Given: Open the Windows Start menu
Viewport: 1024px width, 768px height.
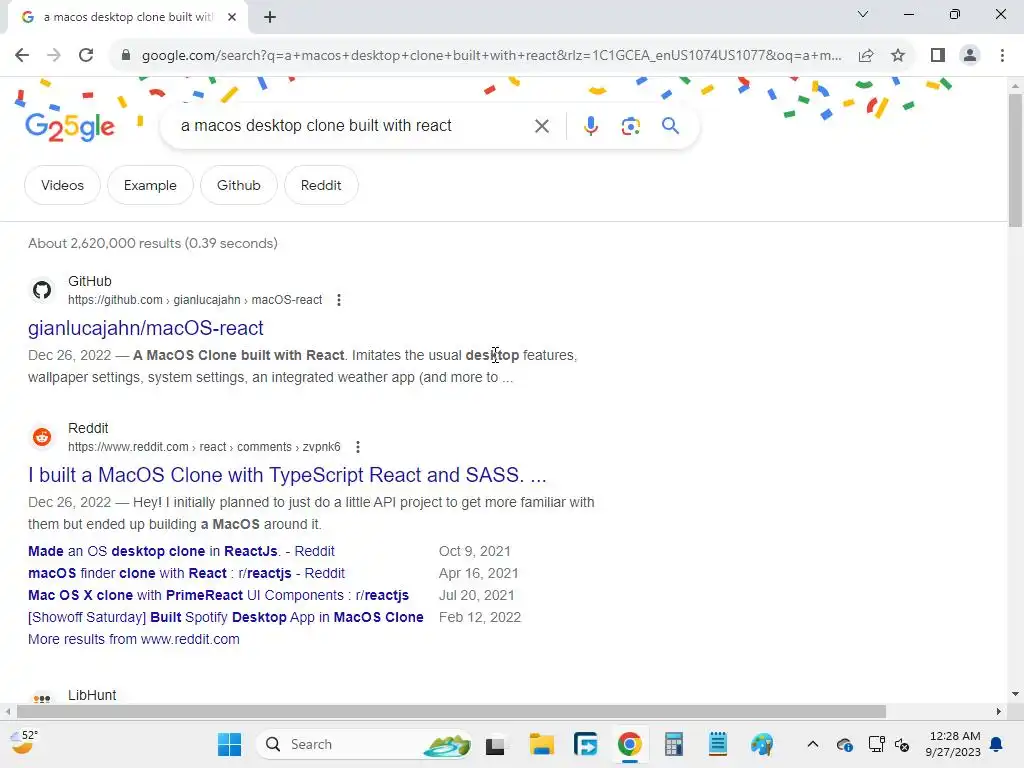Looking at the screenshot, I should (x=229, y=744).
